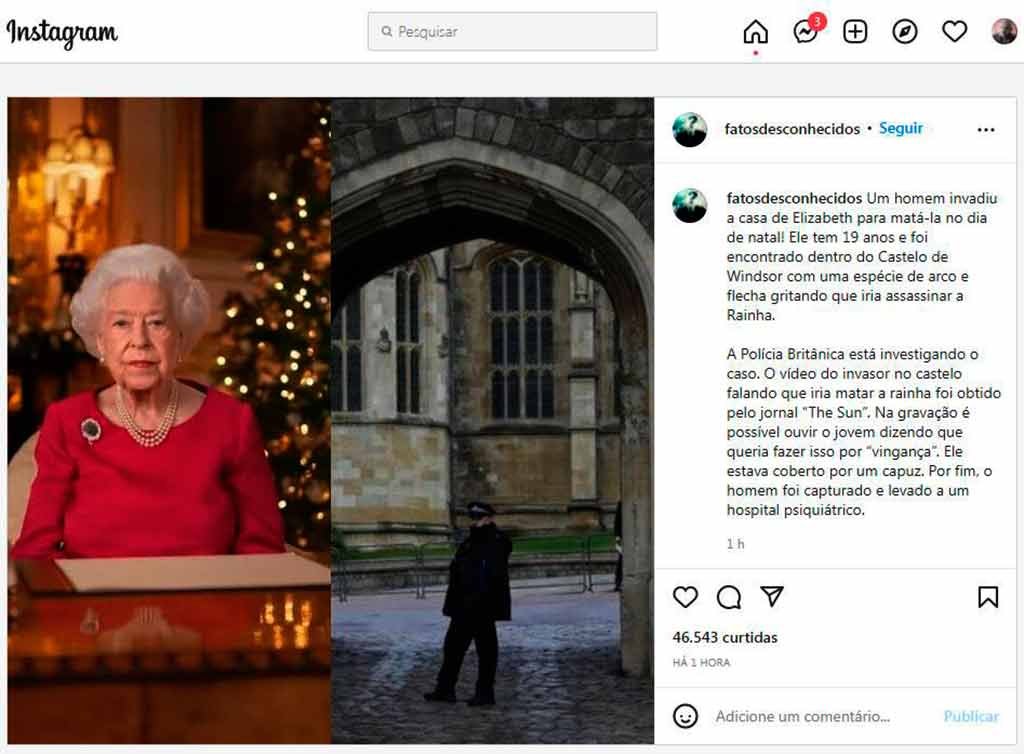
Task: Open your profile avatar menu
Action: (1004, 32)
